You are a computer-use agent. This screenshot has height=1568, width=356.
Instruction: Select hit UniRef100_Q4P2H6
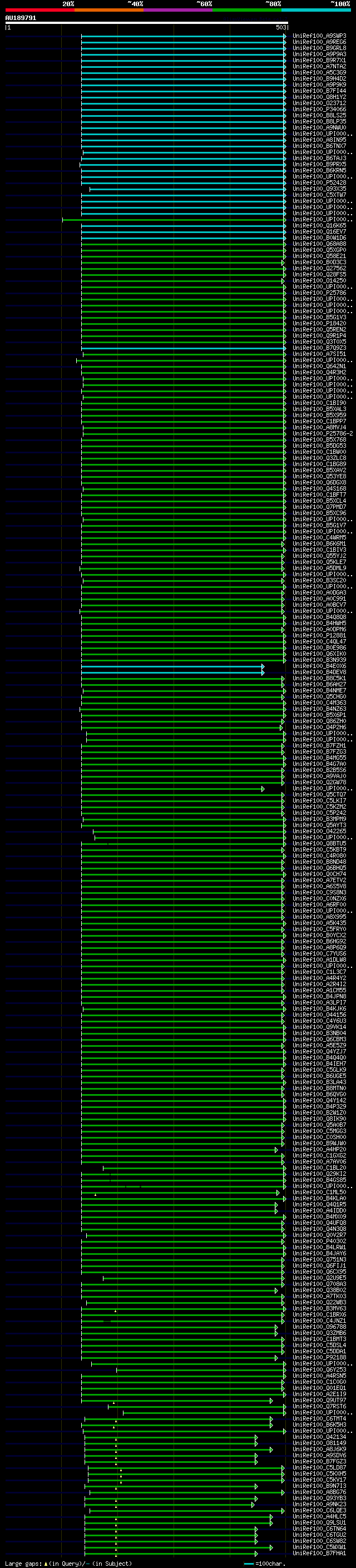point(319,727)
